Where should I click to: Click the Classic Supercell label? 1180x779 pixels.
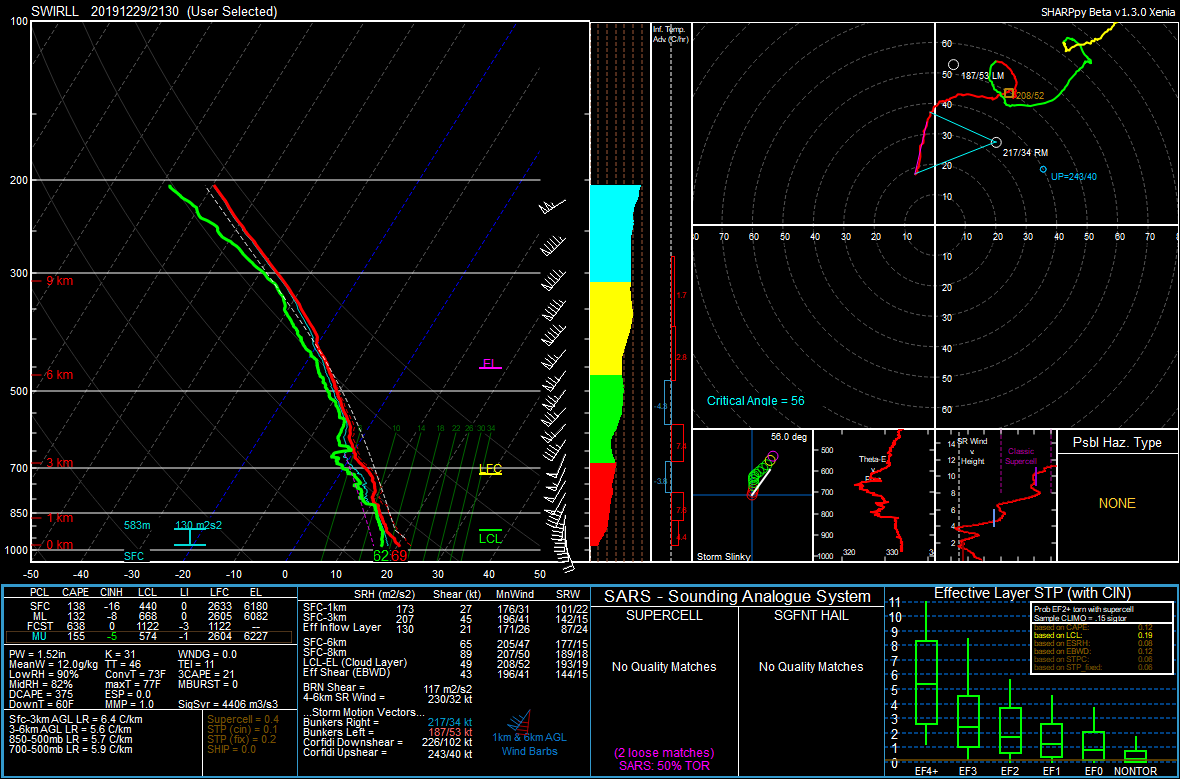click(x=1021, y=456)
